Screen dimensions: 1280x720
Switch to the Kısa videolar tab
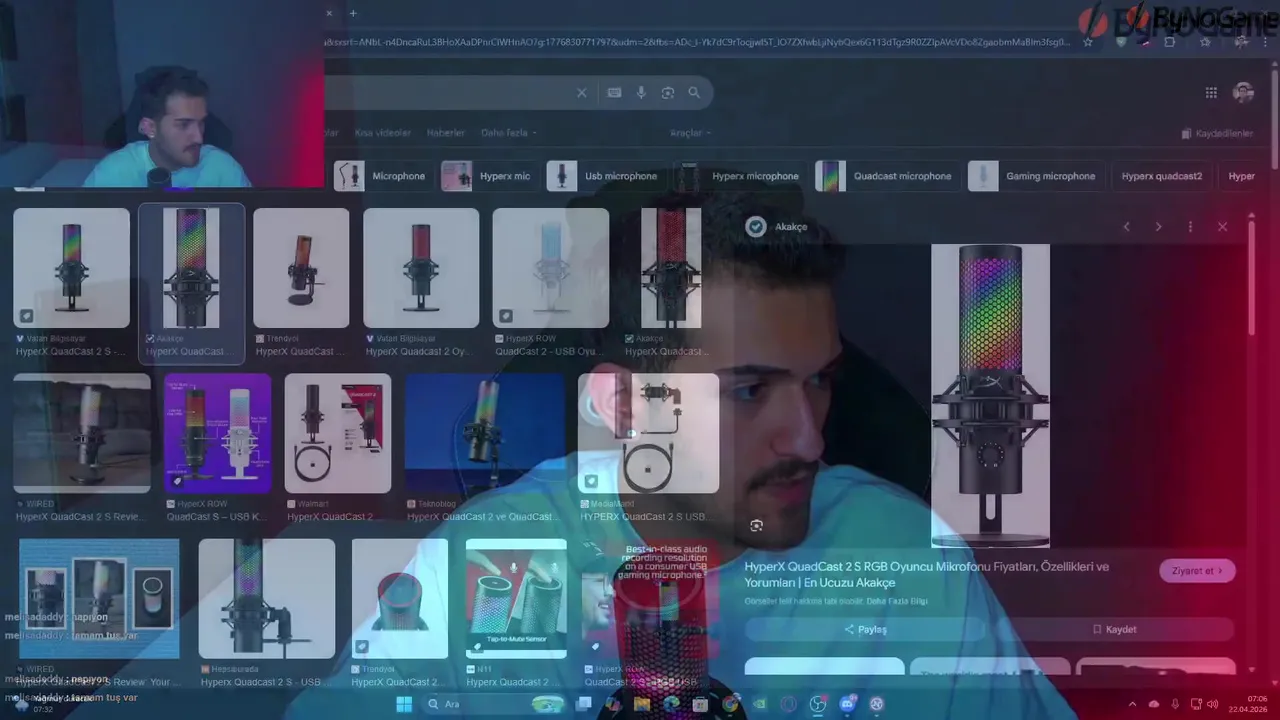click(x=383, y=133)
